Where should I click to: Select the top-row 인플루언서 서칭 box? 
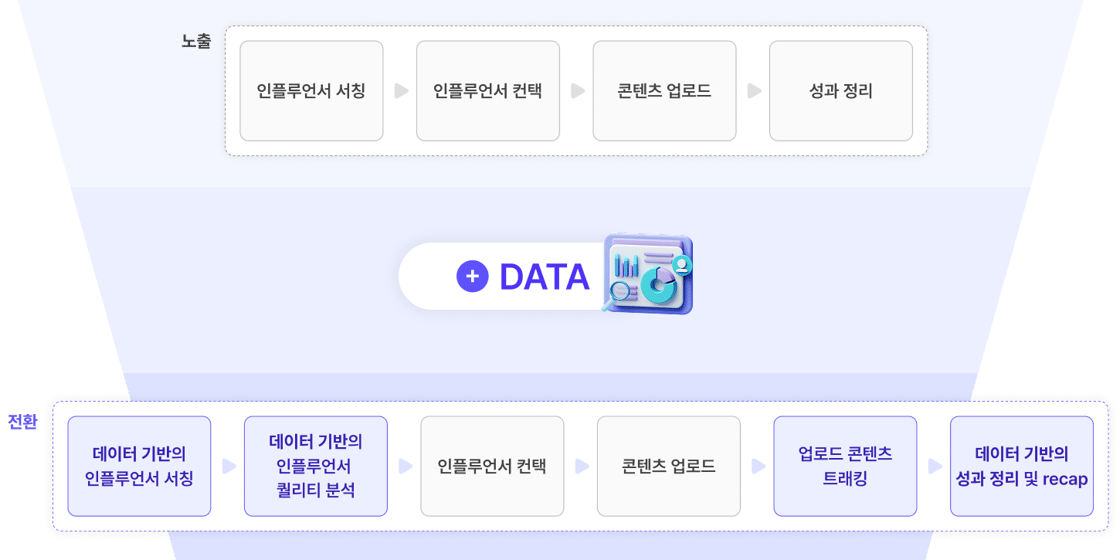pos(311,91)
